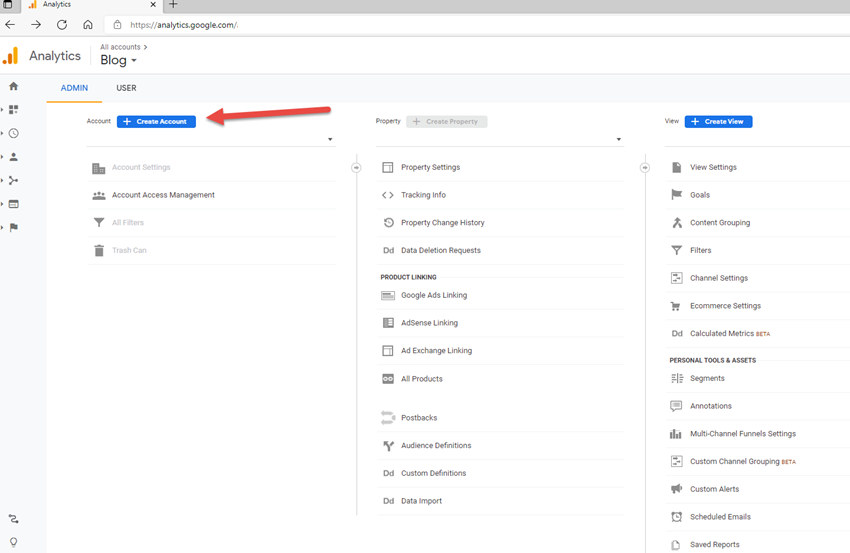
Task: Open Annotations link
Action: click(711, 406)
